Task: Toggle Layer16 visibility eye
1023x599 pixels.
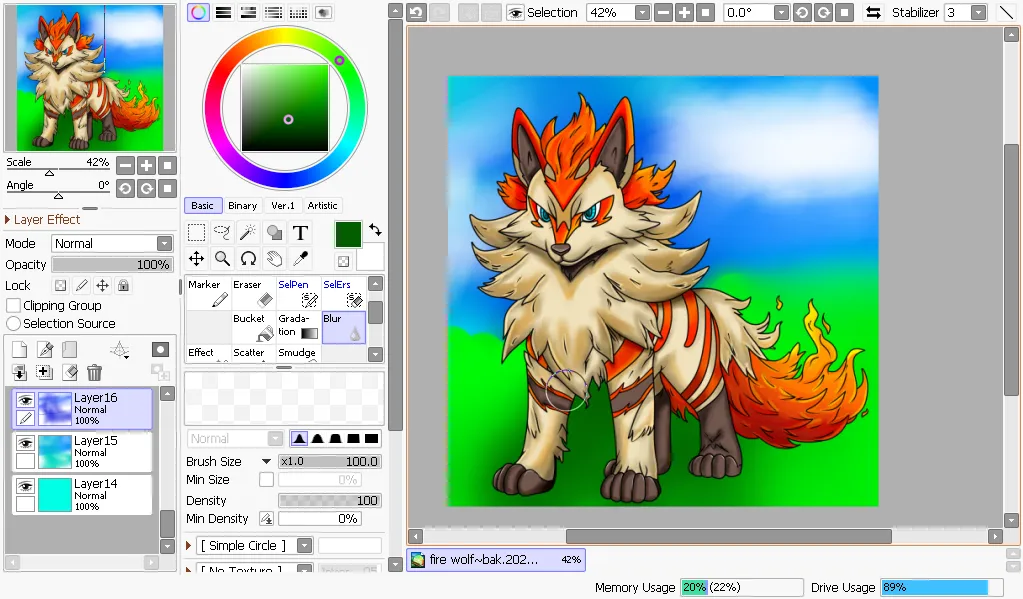Action: click(25, 400)
